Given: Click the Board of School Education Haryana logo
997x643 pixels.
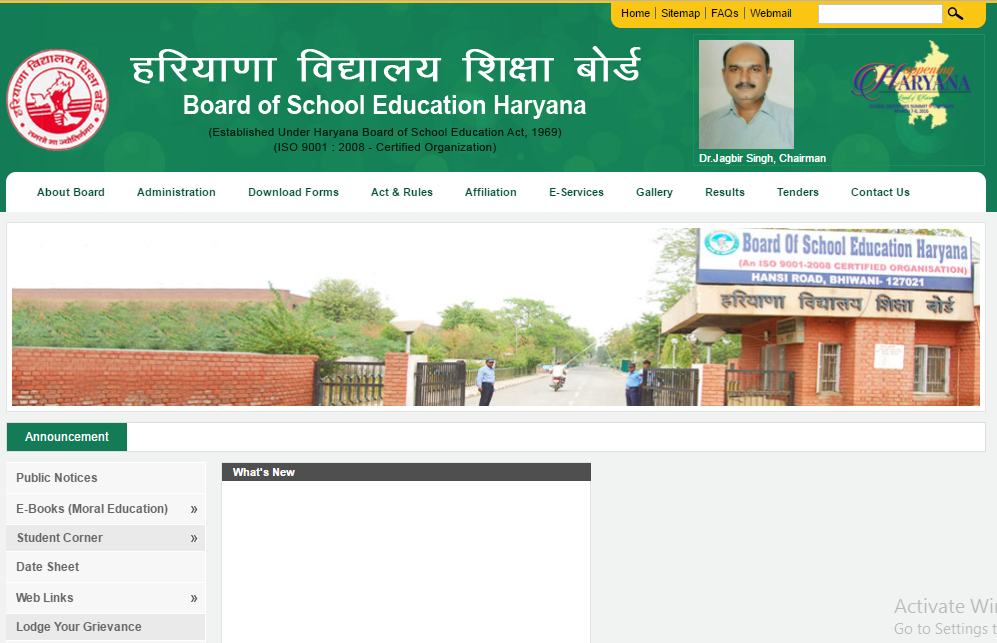Looking at the screenshot, I should [57, 99].
